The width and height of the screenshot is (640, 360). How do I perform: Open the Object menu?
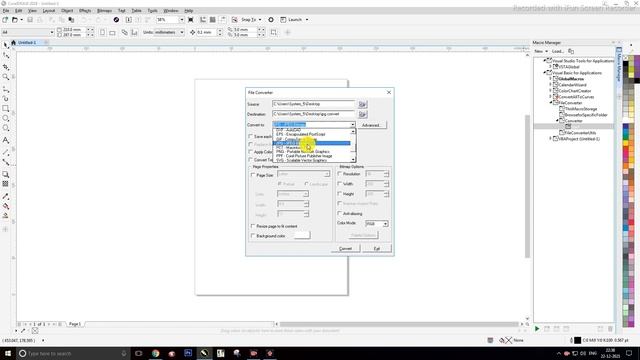(x=67, y=11)
